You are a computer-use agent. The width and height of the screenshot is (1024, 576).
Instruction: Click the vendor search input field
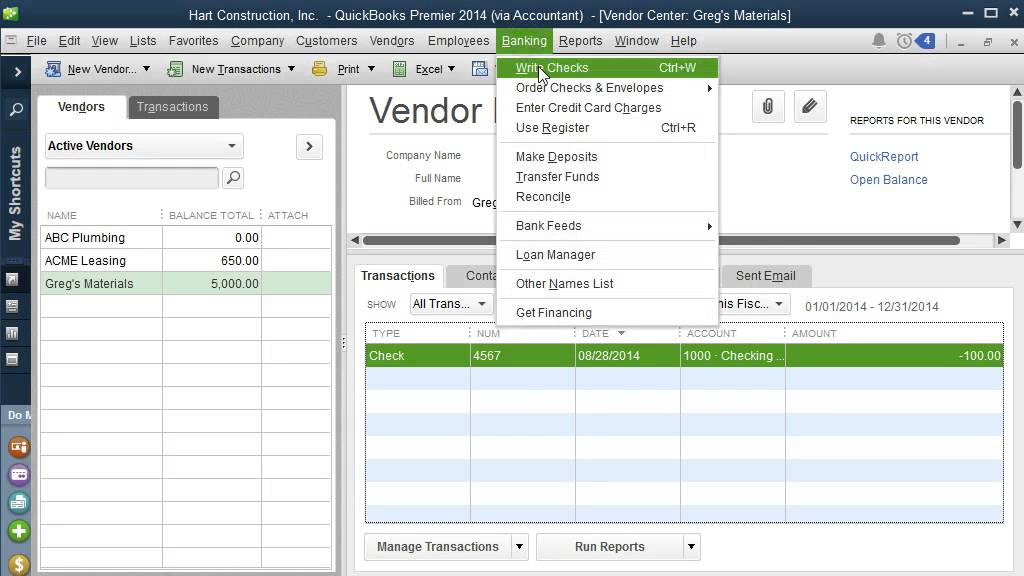(132, 178)
